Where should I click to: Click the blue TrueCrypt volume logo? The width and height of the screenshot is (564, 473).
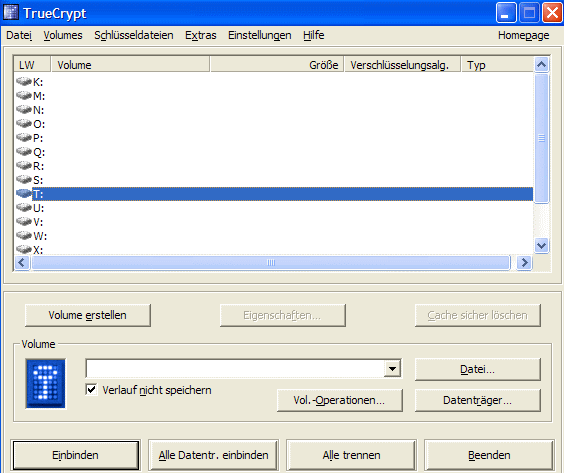45,383
